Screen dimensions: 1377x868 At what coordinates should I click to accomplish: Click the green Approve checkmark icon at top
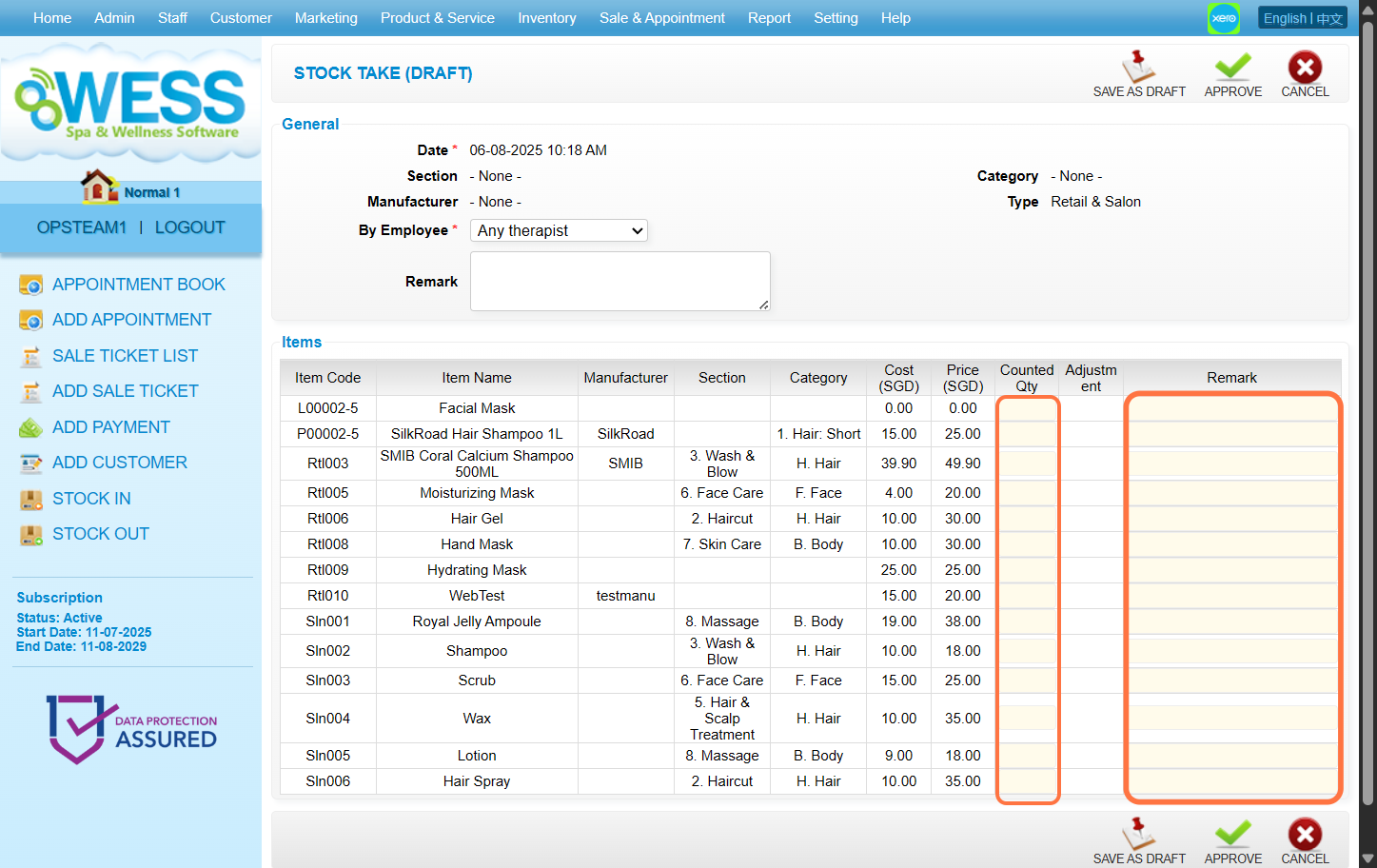coord(1232,67)
